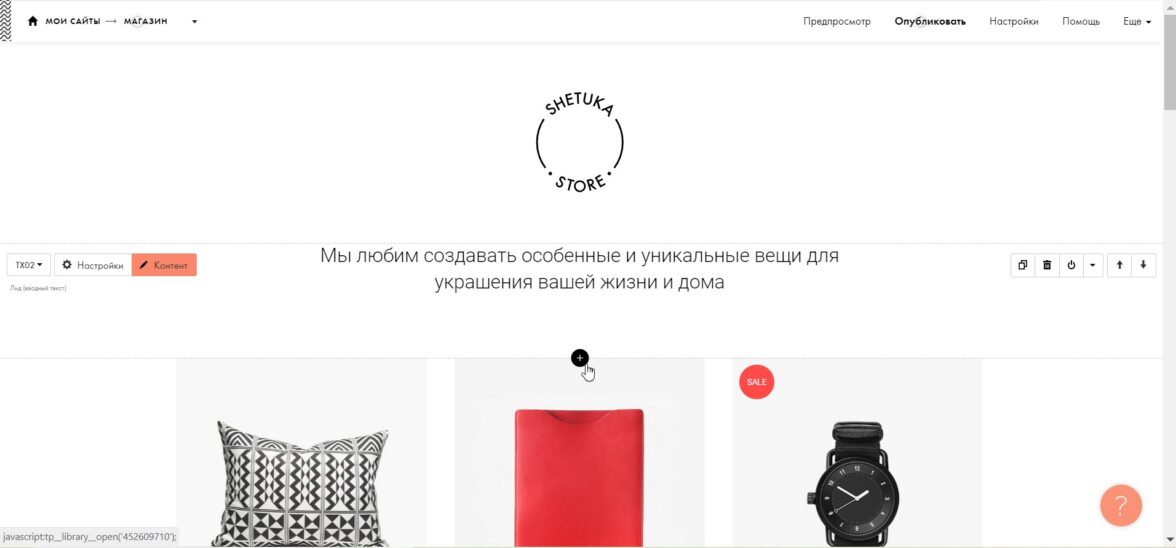Click Предпросмотр in the top menu
This screenshot has height=548, width=1176.
pyautogui.click(x=837, y=22)
